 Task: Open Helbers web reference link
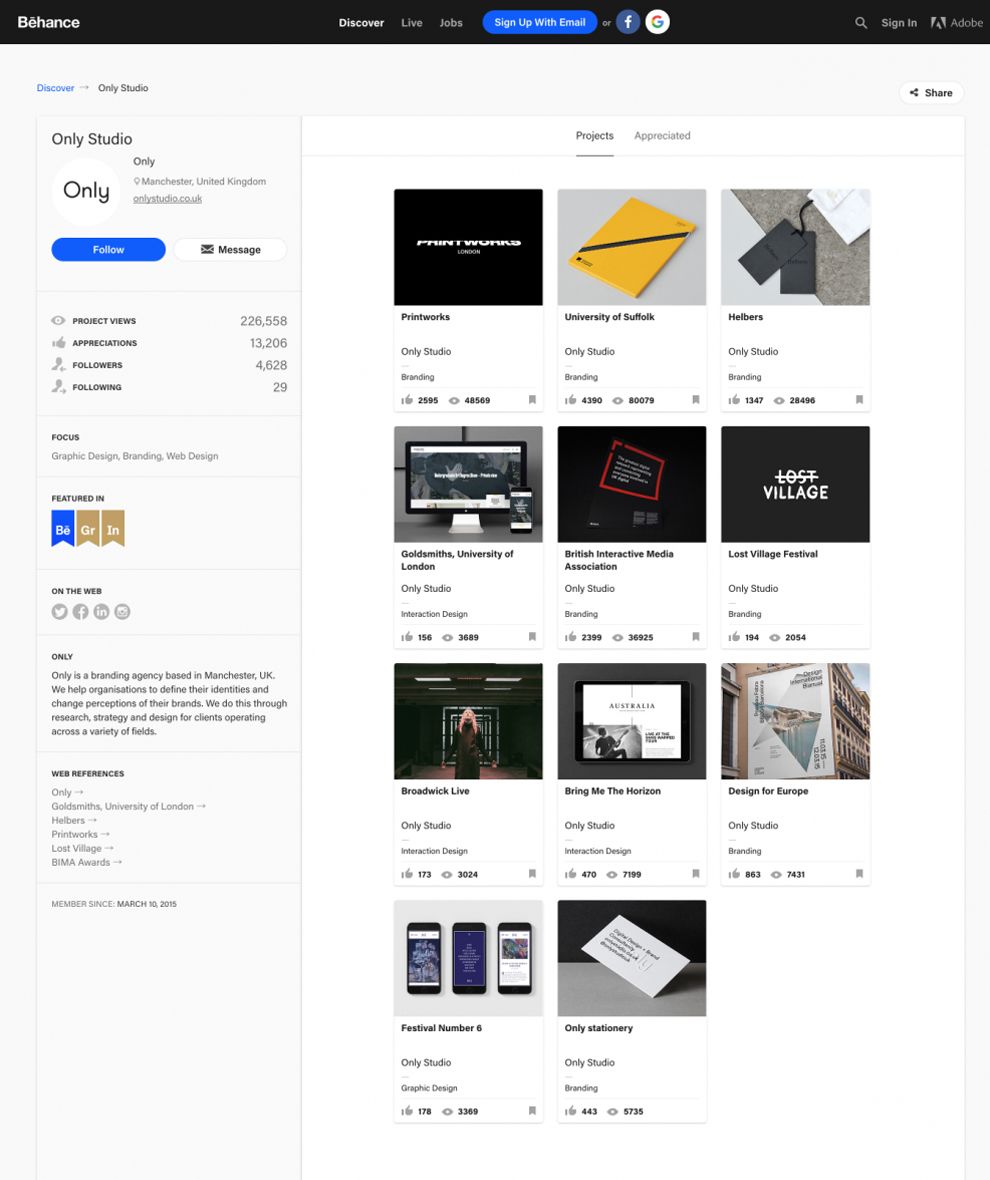(74, 820)
